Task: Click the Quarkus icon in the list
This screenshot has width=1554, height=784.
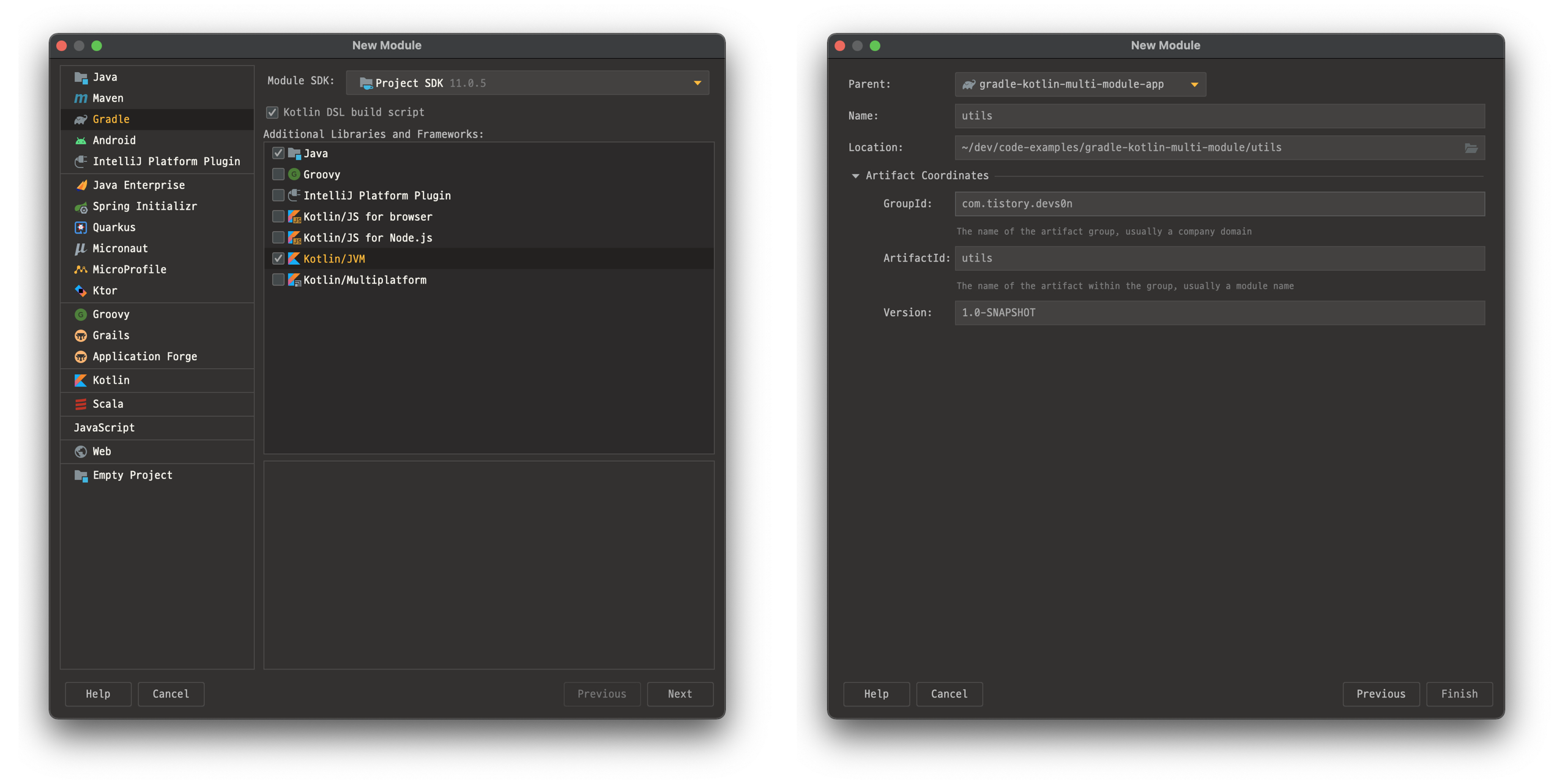Action: click(x=81, y=227)
